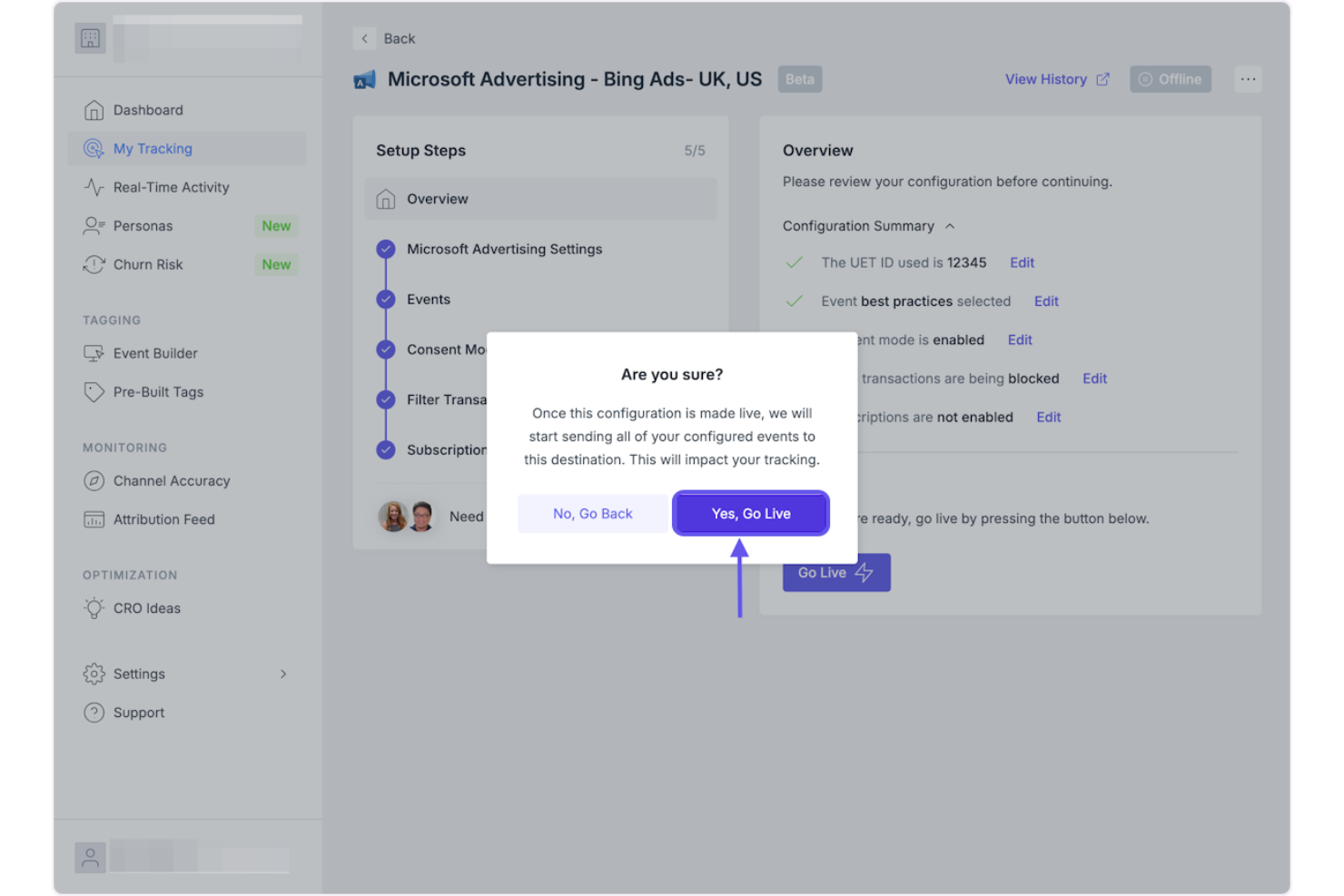This screenshot has width=1344, height=896.
Task: Click the Personas person icon
Action: (x=94, y=226)
